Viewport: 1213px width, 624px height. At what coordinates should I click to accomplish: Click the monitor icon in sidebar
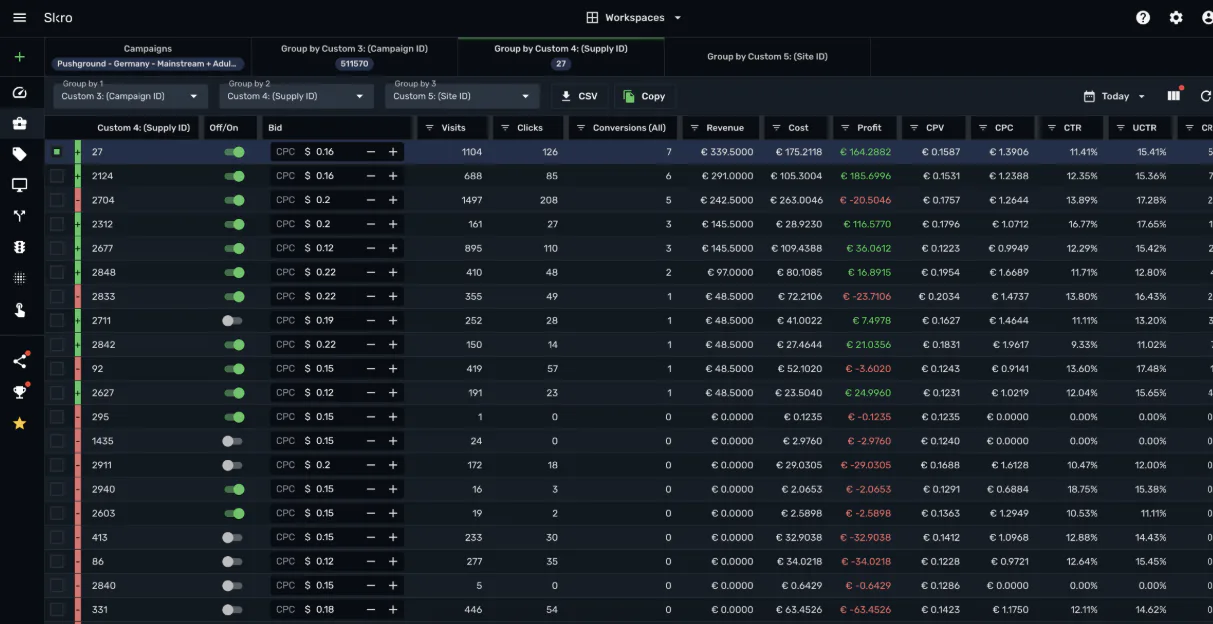tap(19, 185)
